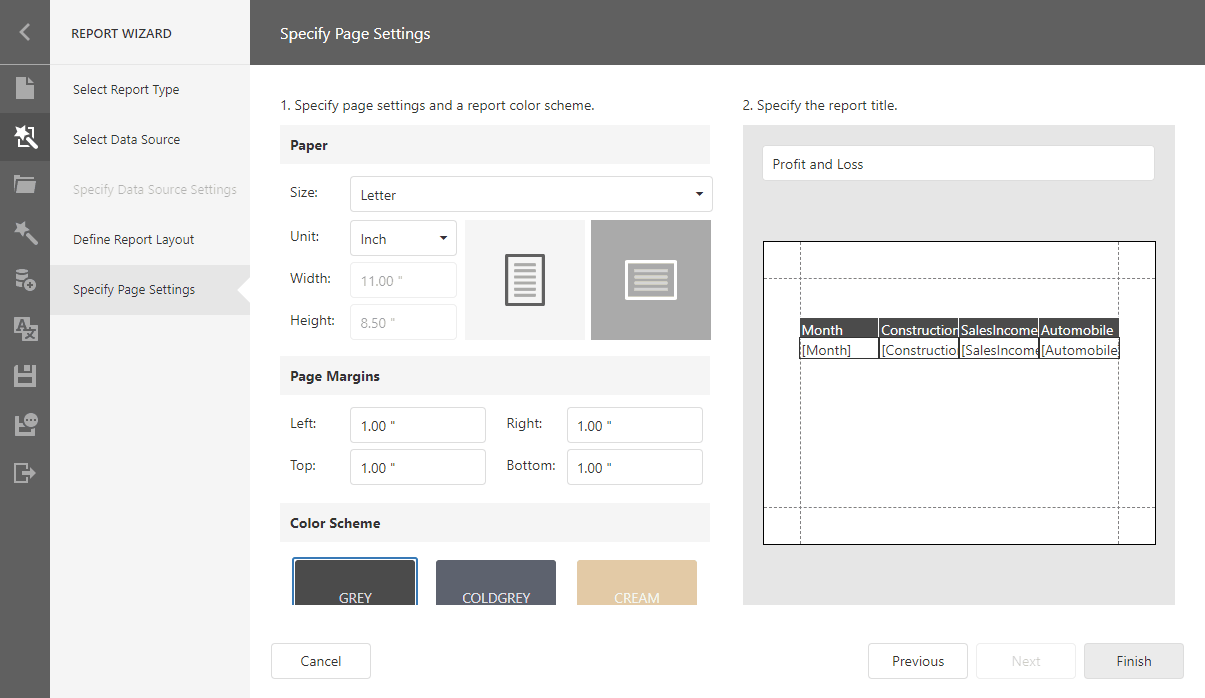Go to the Define Report Layout step
Screen dimensions: 1205x698
131,239
